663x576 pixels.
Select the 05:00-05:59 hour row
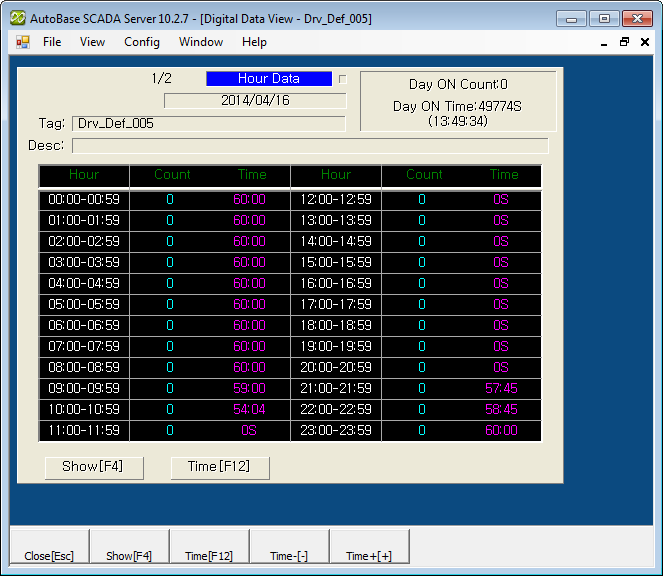tap(164, 304)
